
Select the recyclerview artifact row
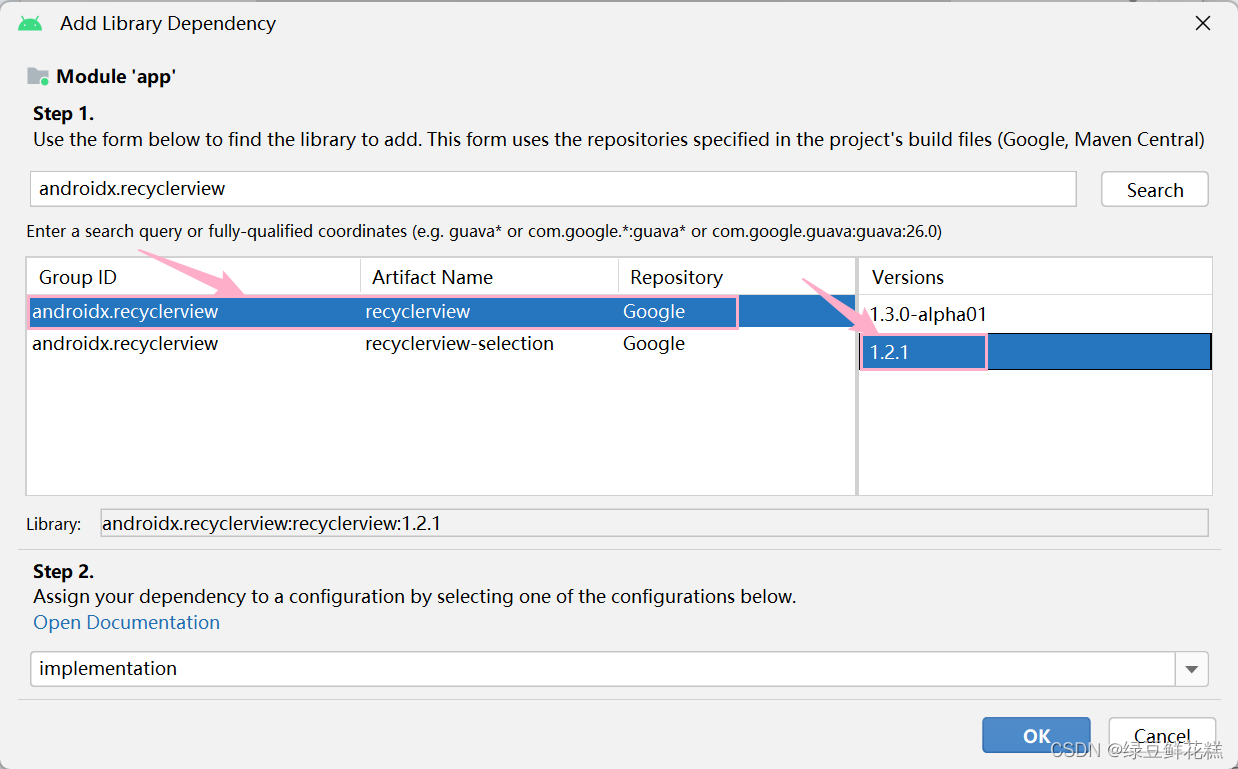tap(441, 312)
